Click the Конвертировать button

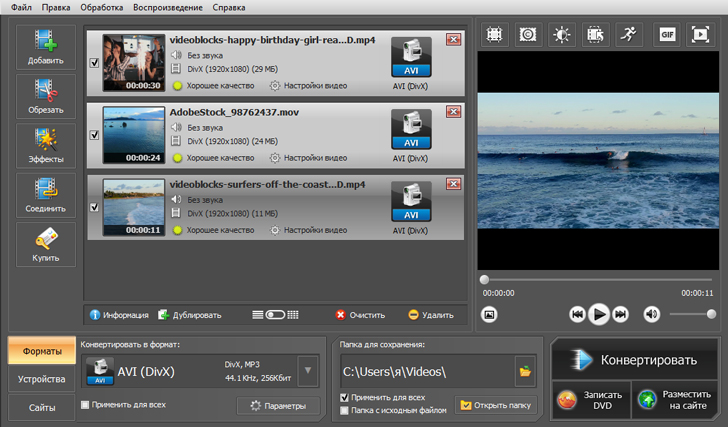(635, 360)
